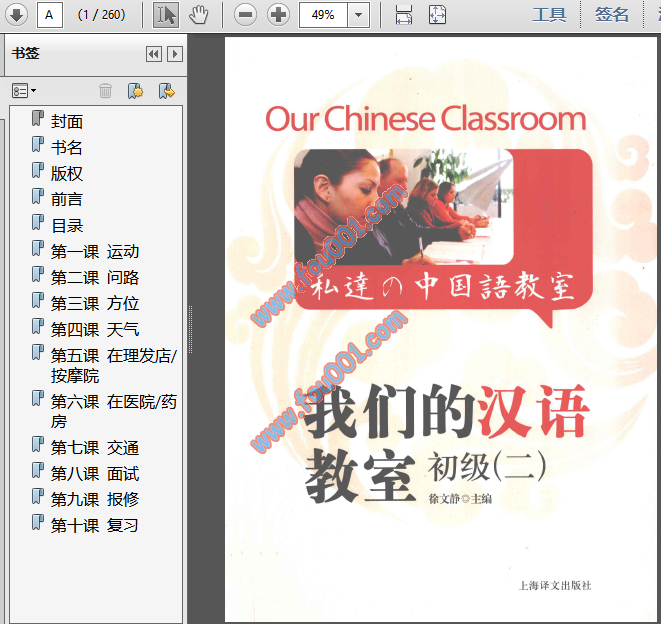Click the 封面 bookmark ribbon icon
Viewport: 661px width, 624px height.
coord(38,118)
